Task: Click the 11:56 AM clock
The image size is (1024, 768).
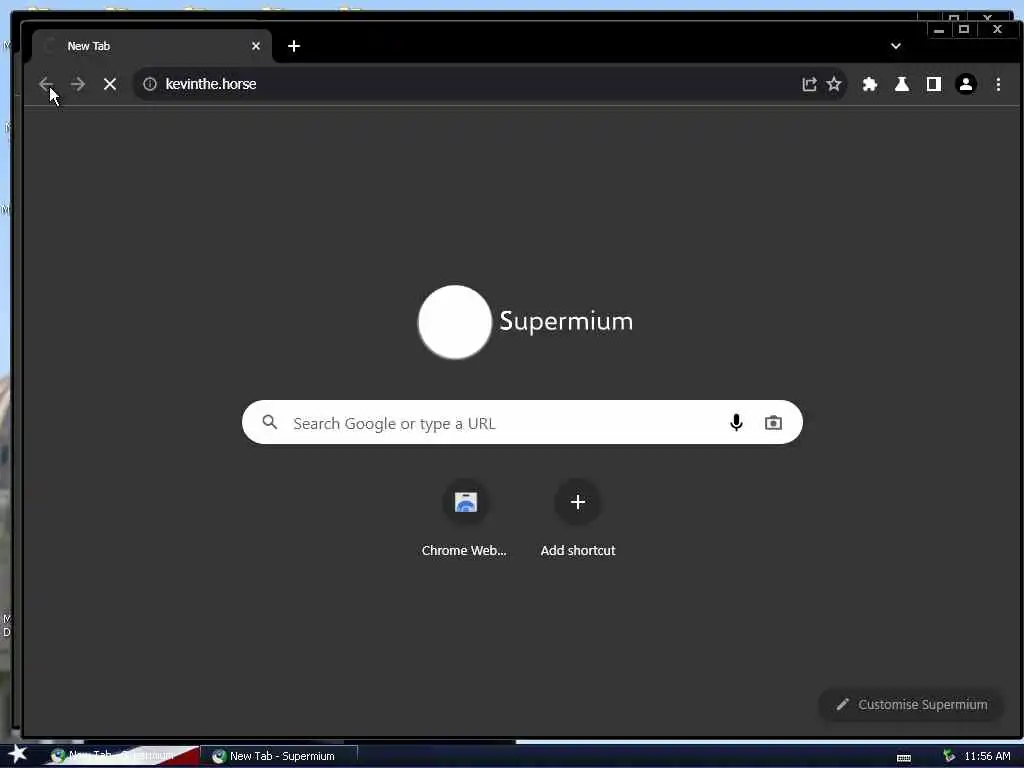Action: (x=987, y=756)
